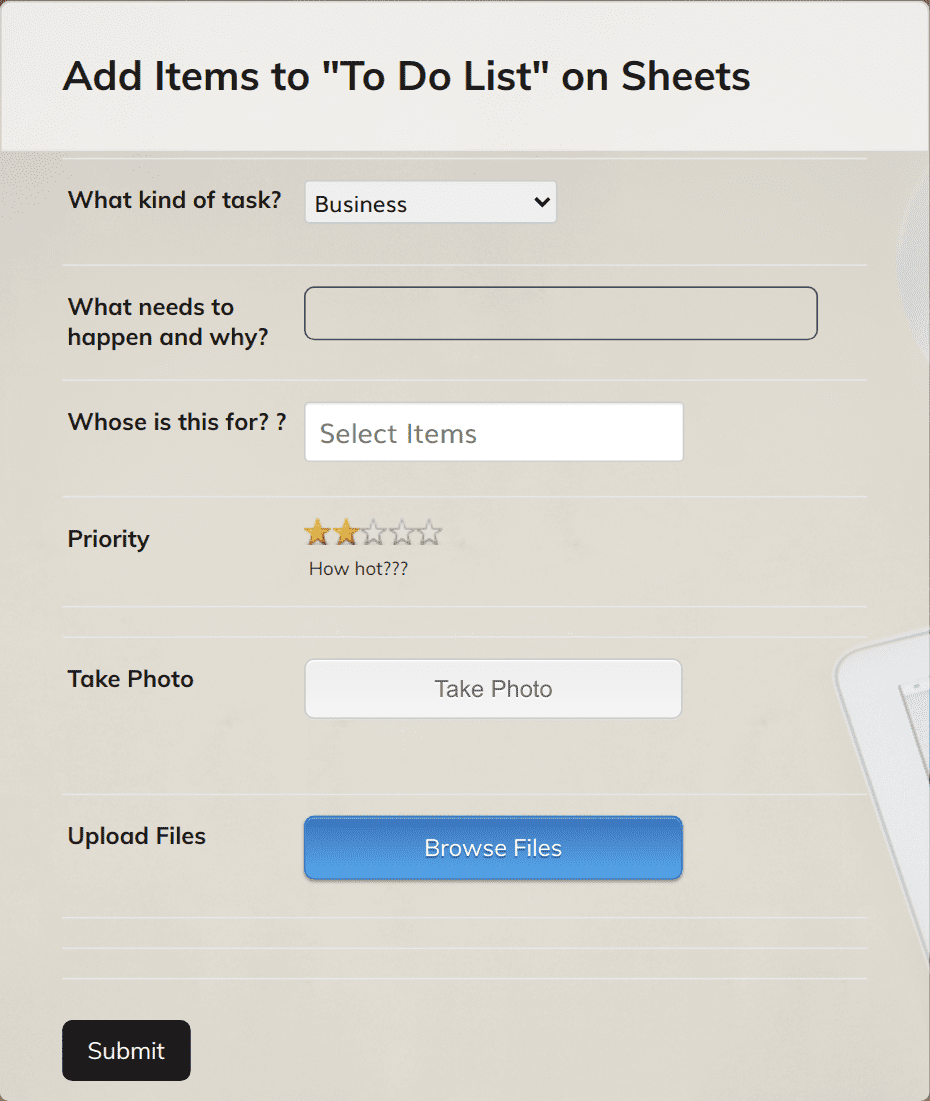
Task: Select the form title 'Add Items to To Do List'
Action: click(406, 76)
